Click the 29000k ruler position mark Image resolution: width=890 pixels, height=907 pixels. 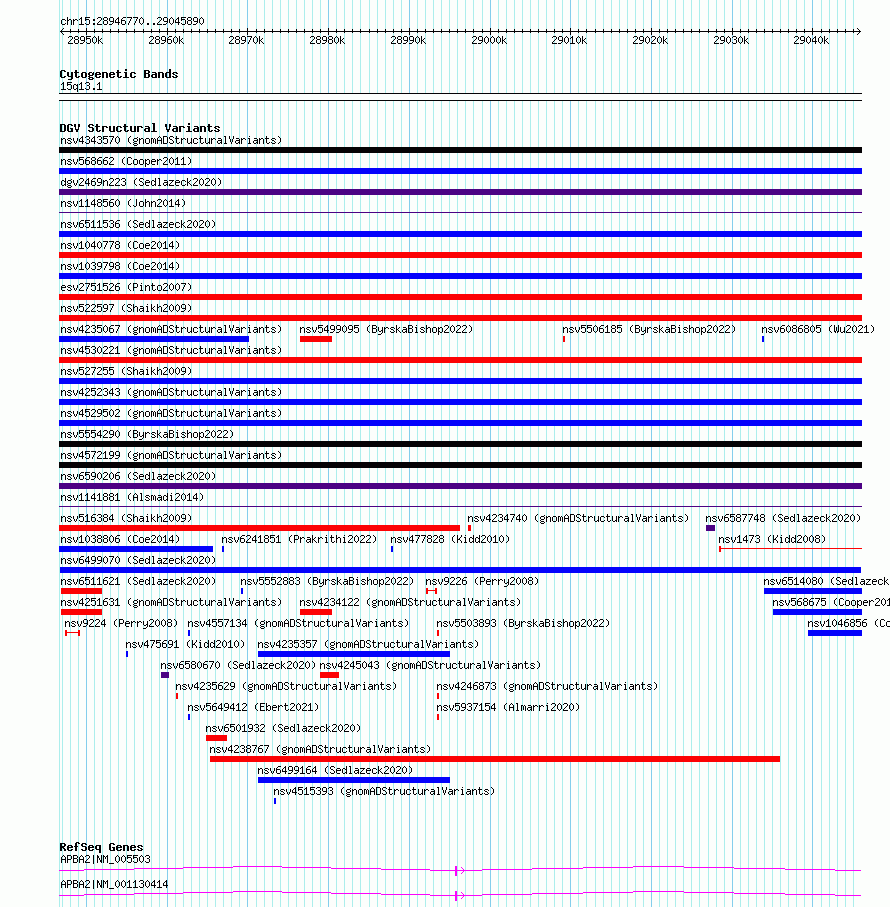pyautogui.click(x=489, y=40)
